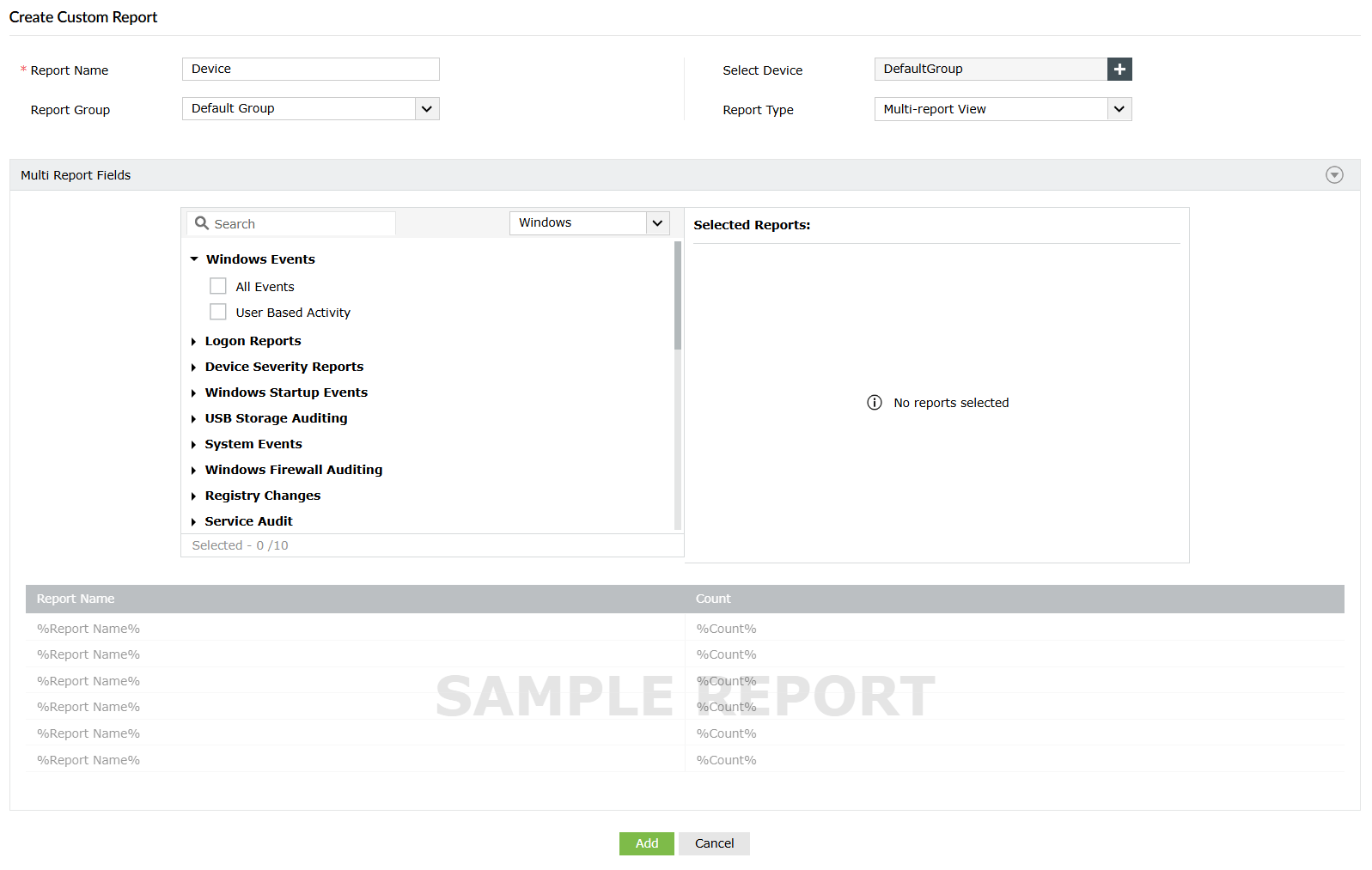This screenshot has width=1372, height=870.
Task: Click the Search reports input field
Action: (291, 223)
